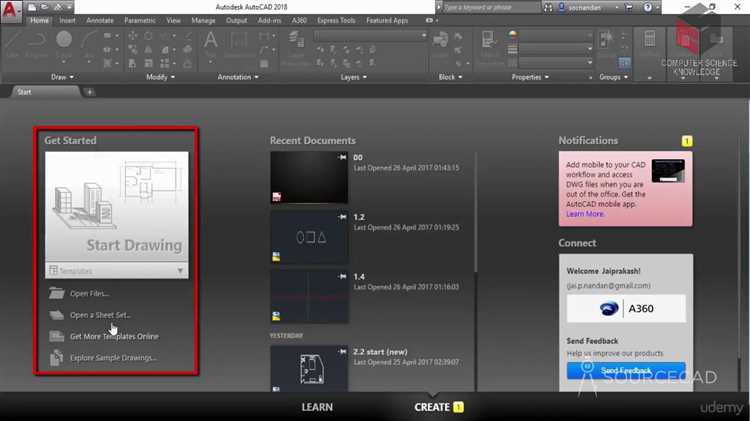Click Get More Templates Online
This screenshot has width=750, height=421.
point(114,336)
